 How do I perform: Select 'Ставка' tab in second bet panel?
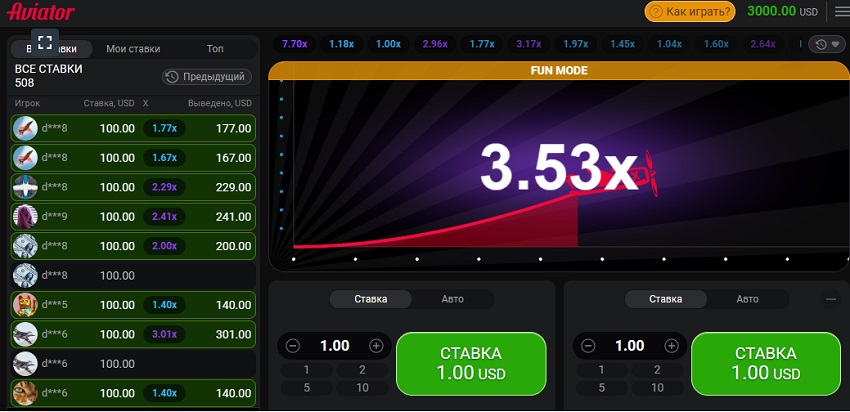click(666, 299)
